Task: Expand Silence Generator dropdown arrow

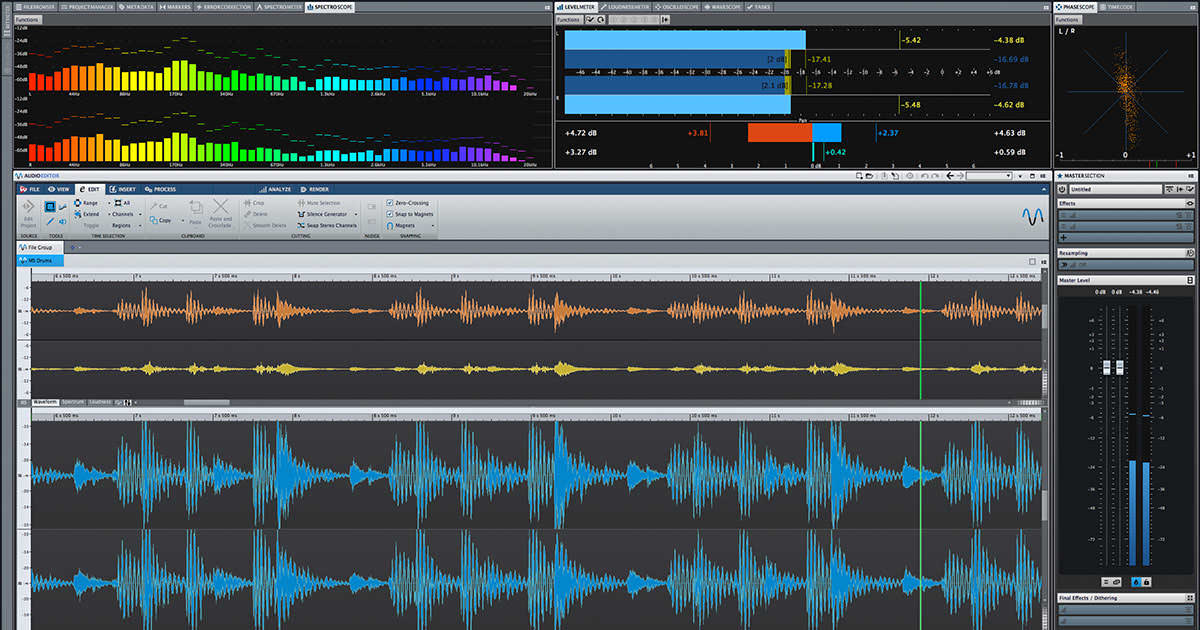Action: pos(355,214)
